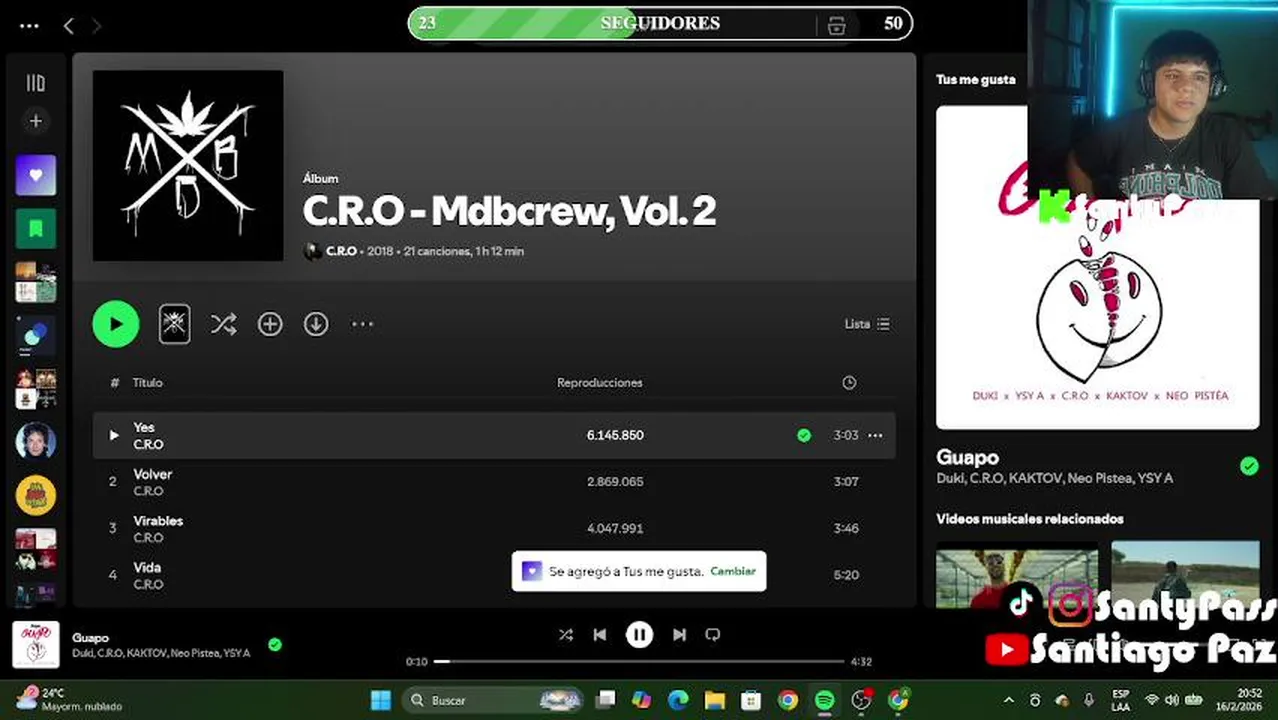Switch to Spotify in the taskbar

(x=824, y=700)
